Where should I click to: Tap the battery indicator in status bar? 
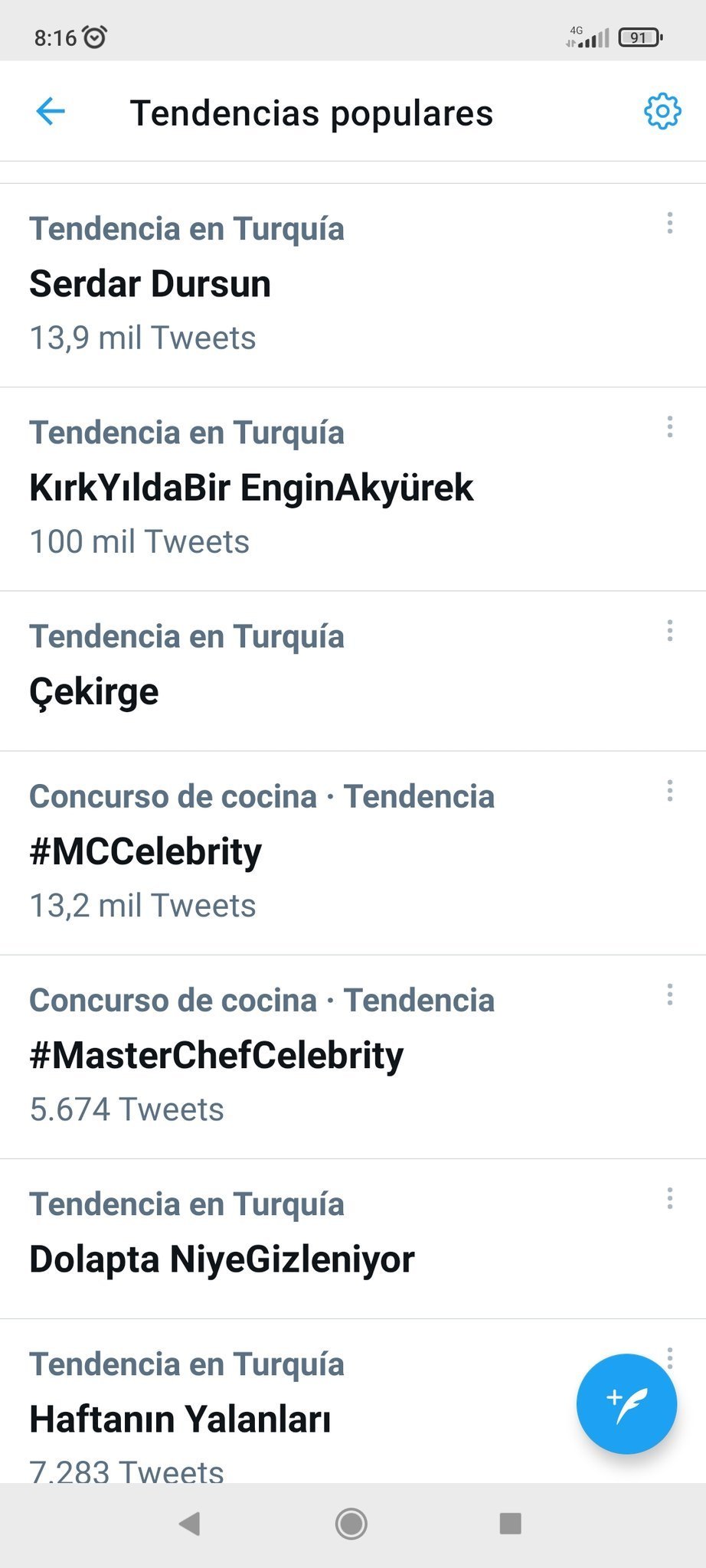(640, 37)
